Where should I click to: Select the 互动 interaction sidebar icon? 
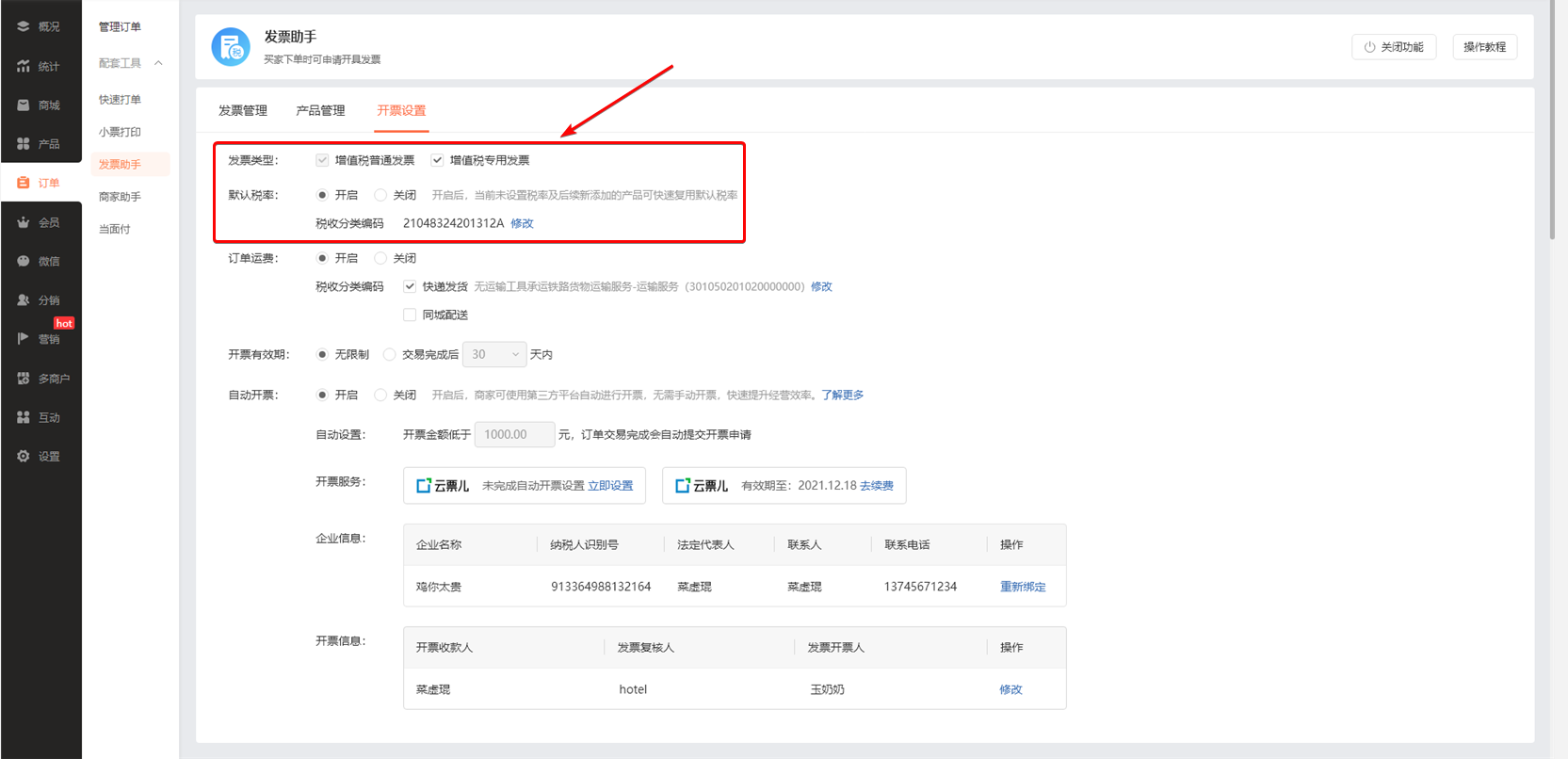tap(24, 417)
